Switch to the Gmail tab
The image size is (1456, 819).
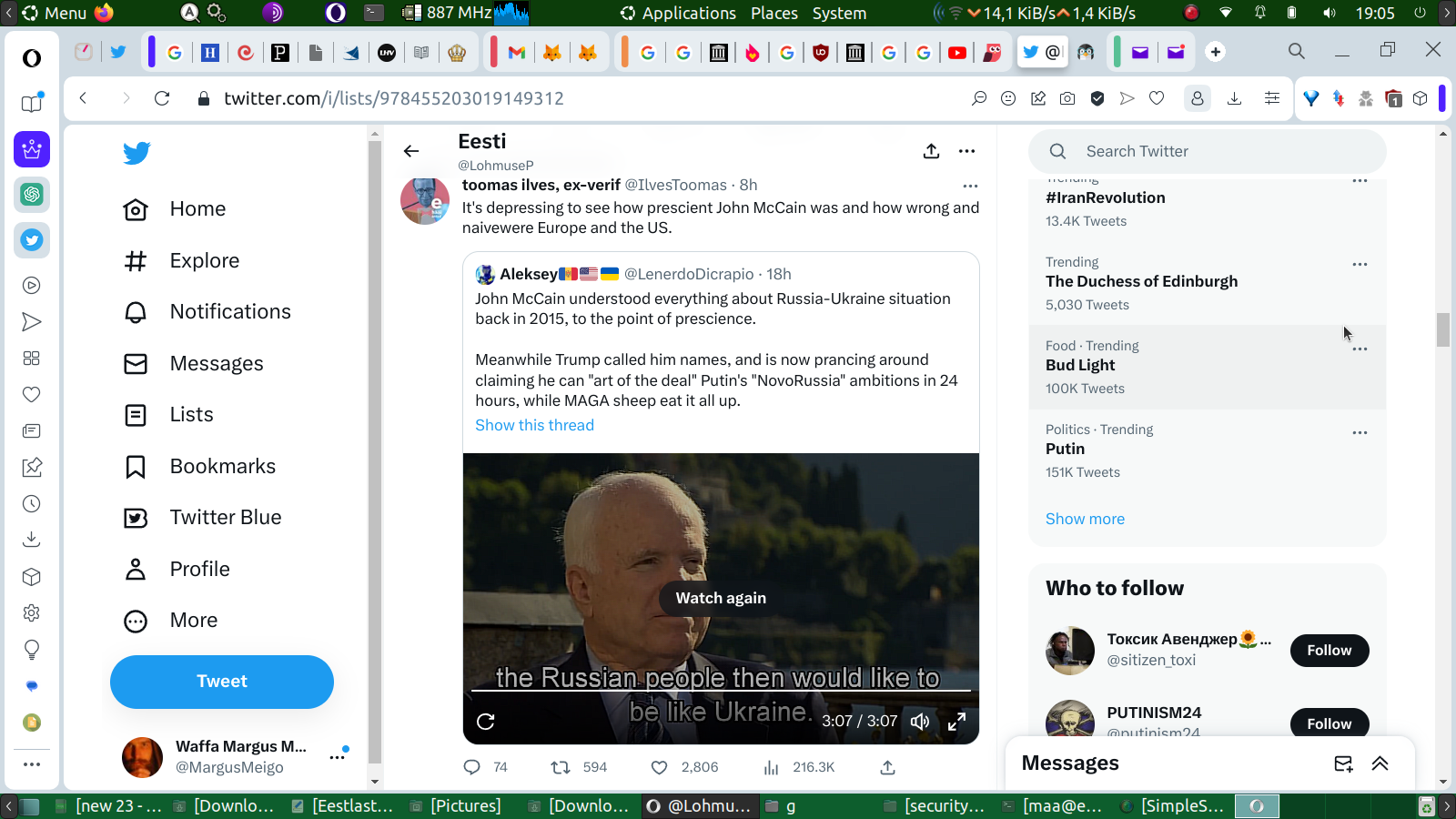(517, 52)
